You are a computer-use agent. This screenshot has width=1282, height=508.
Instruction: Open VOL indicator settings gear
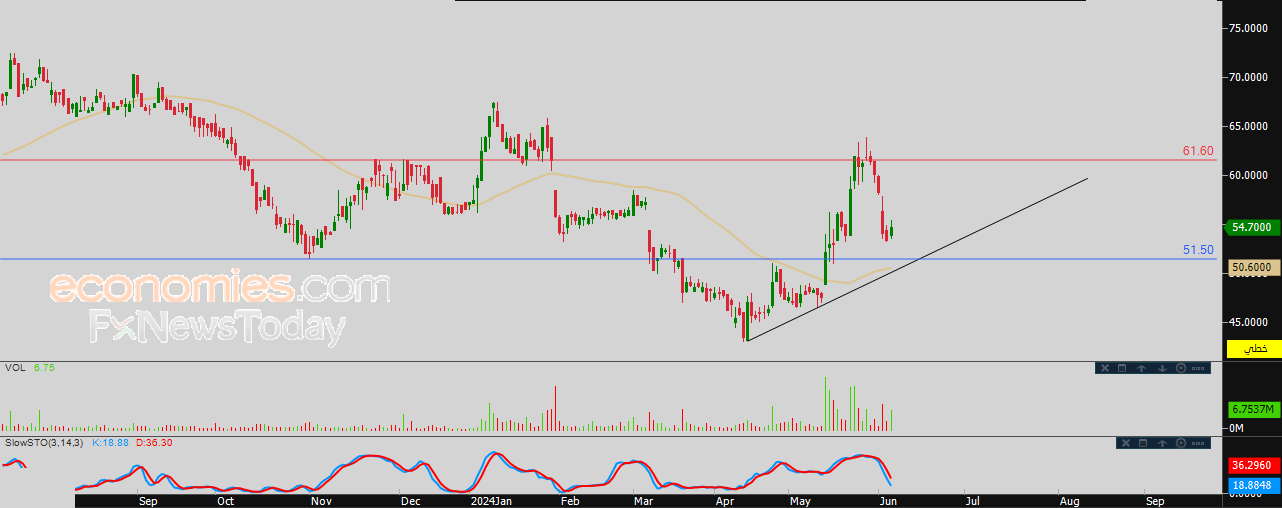(1181, 368)
